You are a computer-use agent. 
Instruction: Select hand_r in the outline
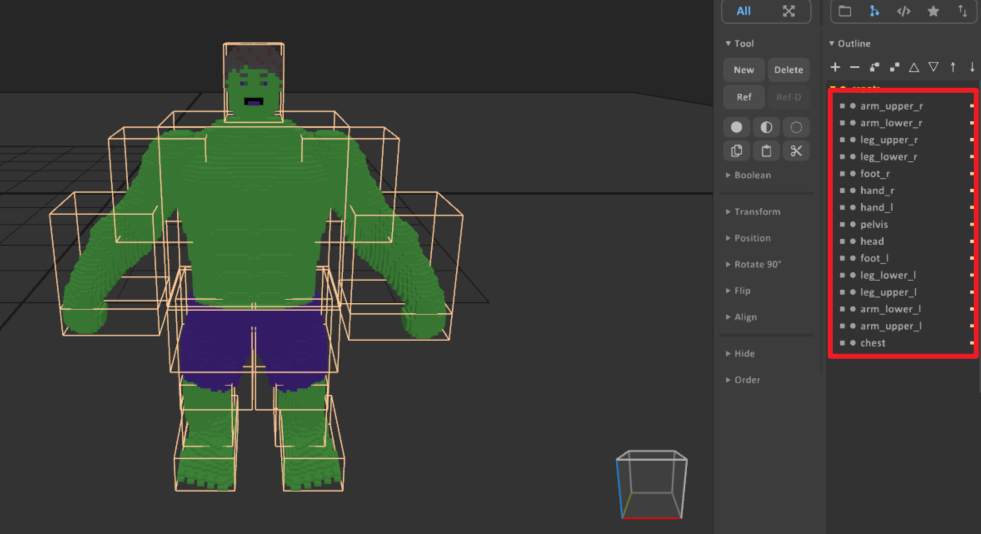877,191
